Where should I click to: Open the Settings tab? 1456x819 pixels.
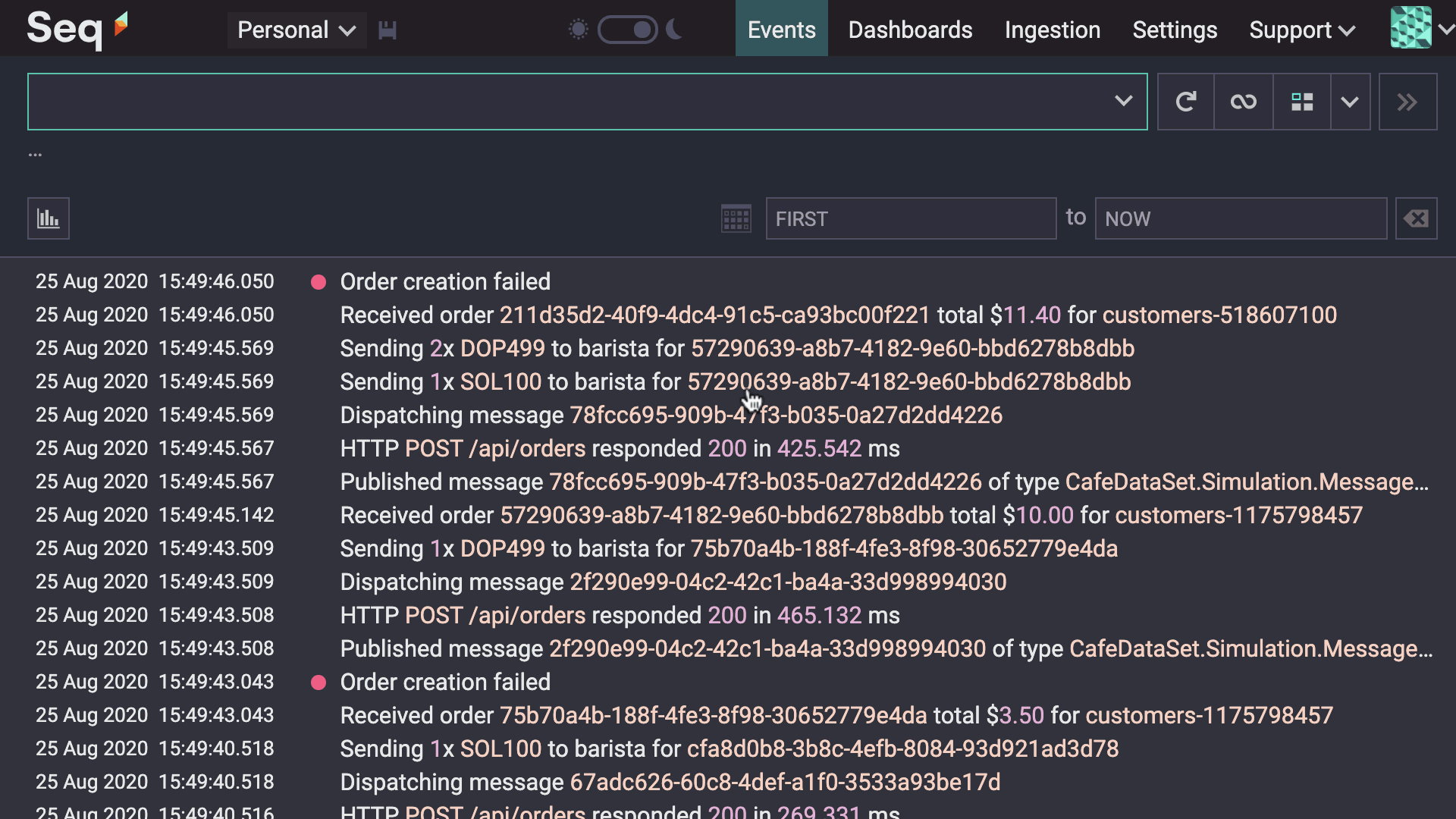pyautogui.click(x=1175, y=30)
